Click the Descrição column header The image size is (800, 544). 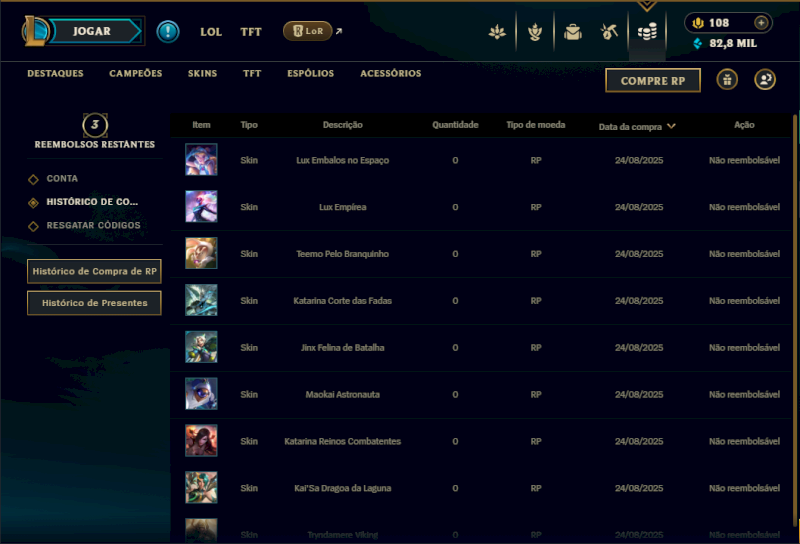click(x=342, y=125)
